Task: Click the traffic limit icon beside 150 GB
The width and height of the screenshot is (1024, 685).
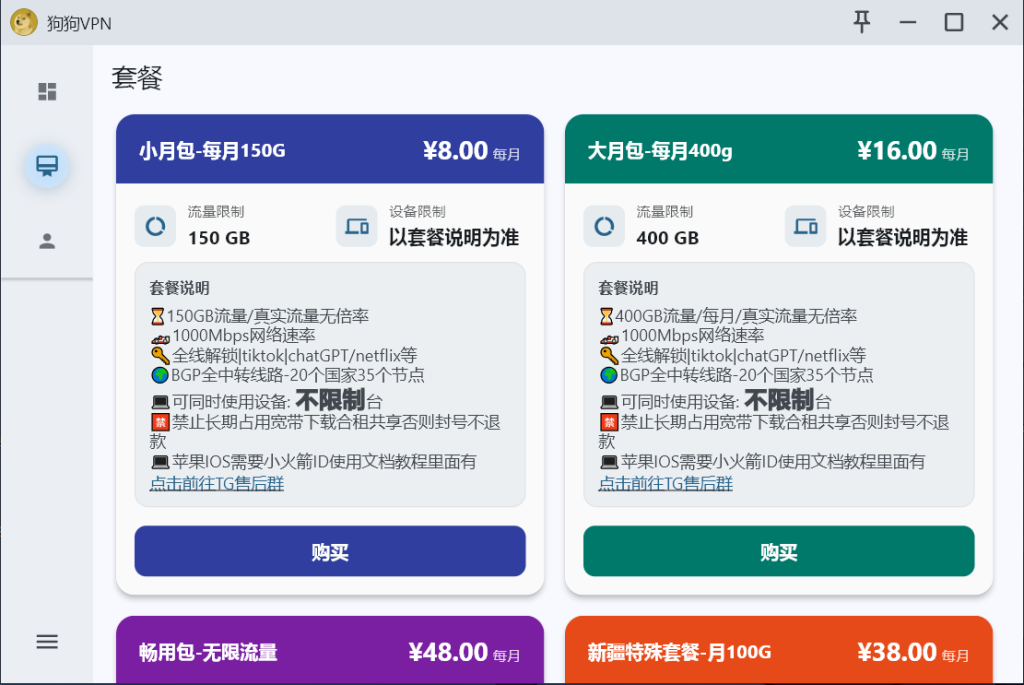Action: pos(155,226)
